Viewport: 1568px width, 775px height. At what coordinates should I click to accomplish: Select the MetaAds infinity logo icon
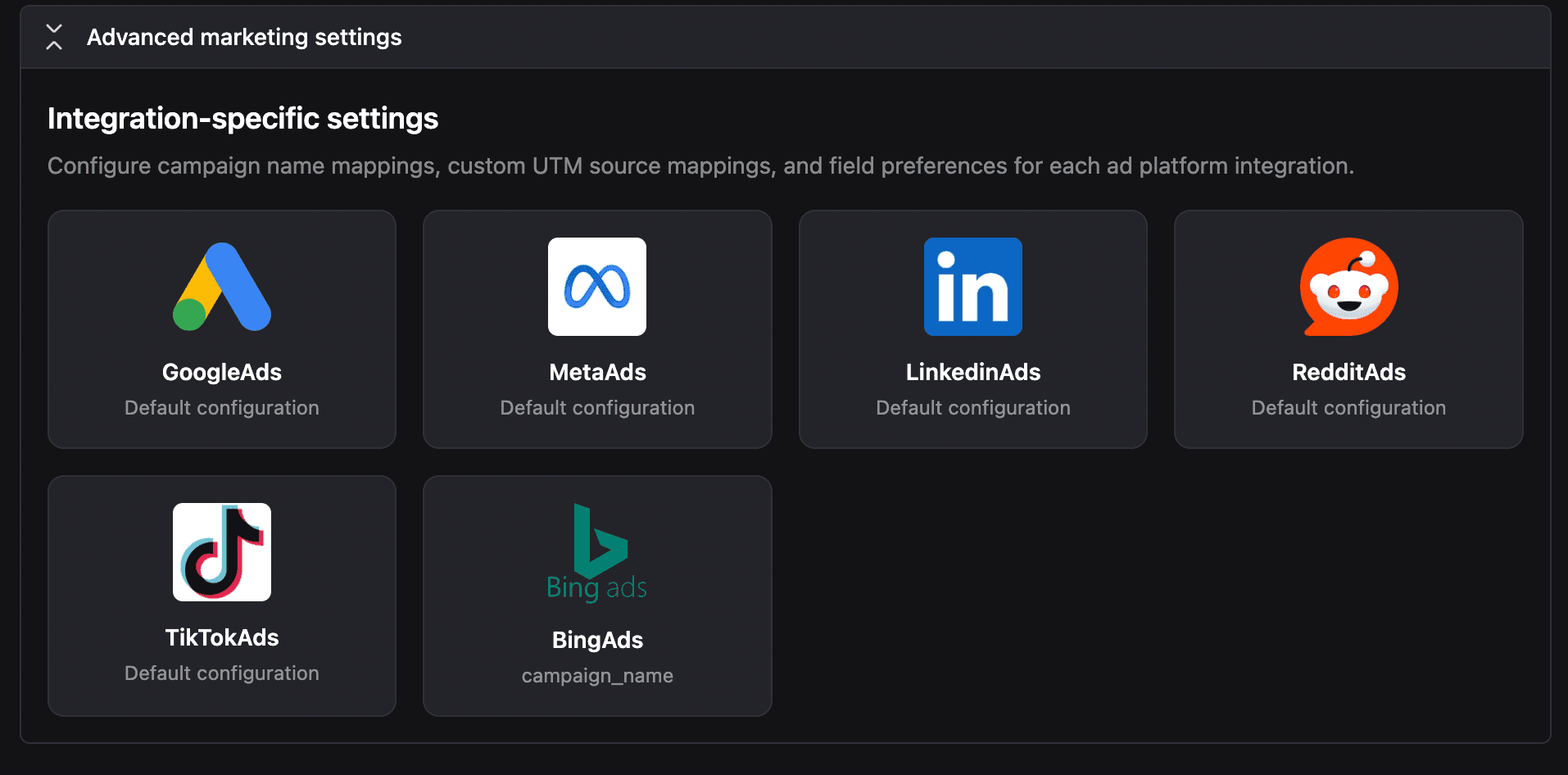tap(596, 287)
